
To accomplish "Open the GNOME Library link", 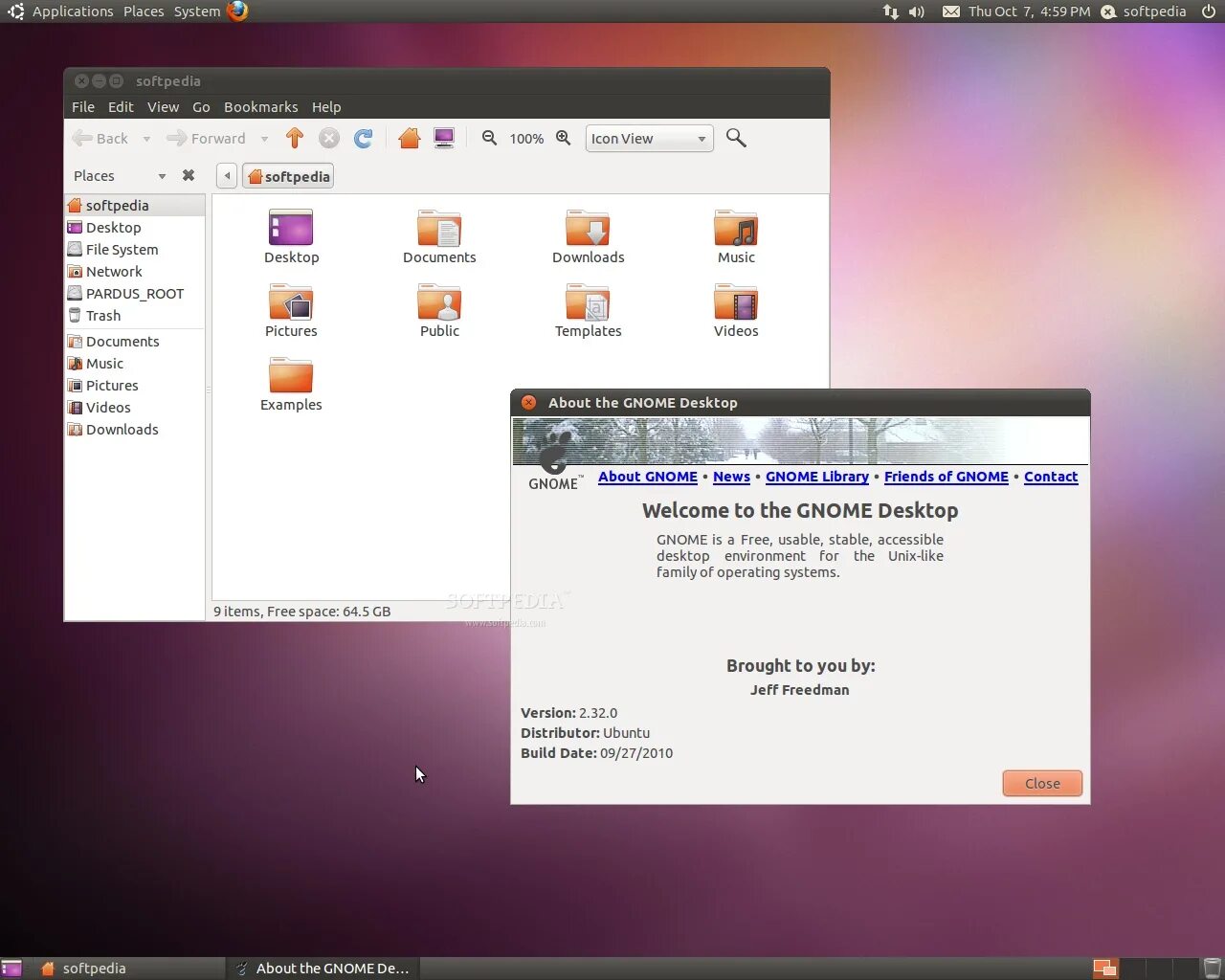I will pyautogui.click(x=817, y=477).
